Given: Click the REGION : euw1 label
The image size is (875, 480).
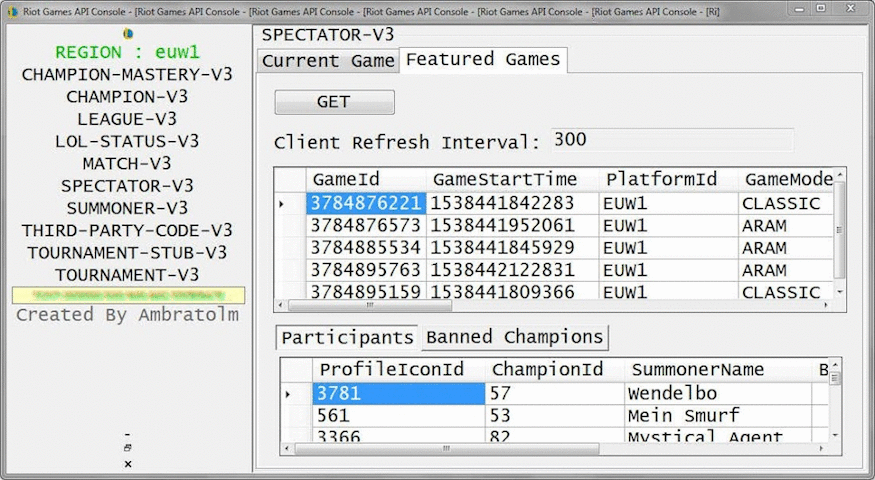Looking at the screenshot, I should [x=126, y=53].
